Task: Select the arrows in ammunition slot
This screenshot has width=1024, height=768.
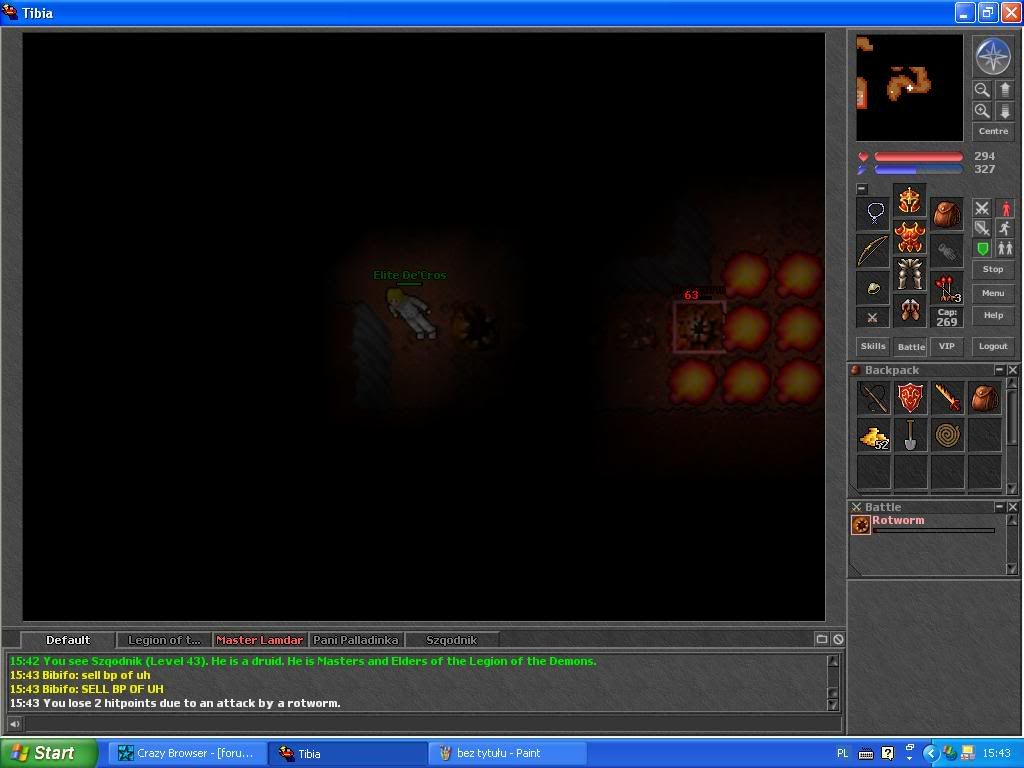Action: [946, 287]
